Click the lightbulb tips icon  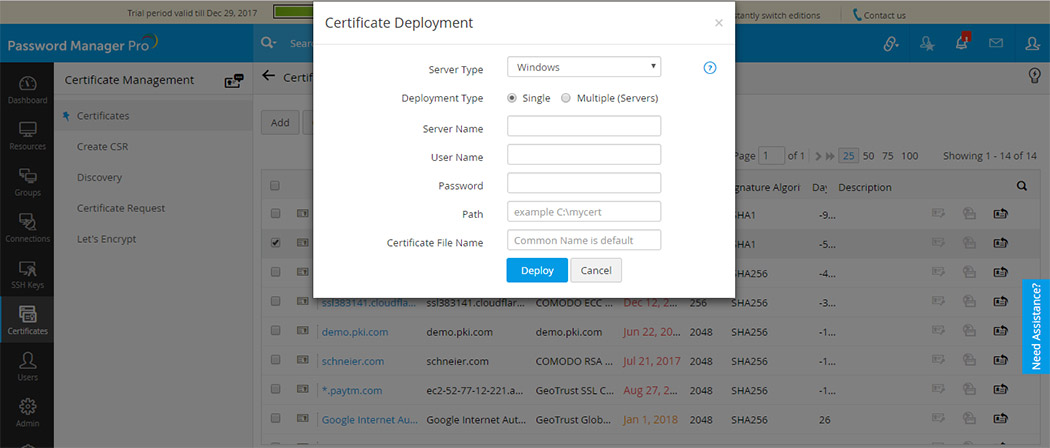(1035, 76)
